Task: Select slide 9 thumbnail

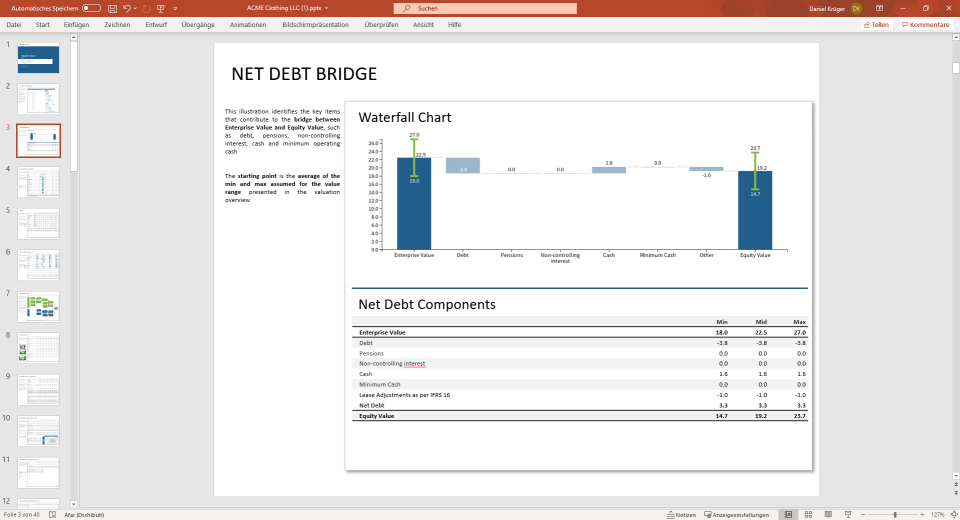Action: pos(39,390)
